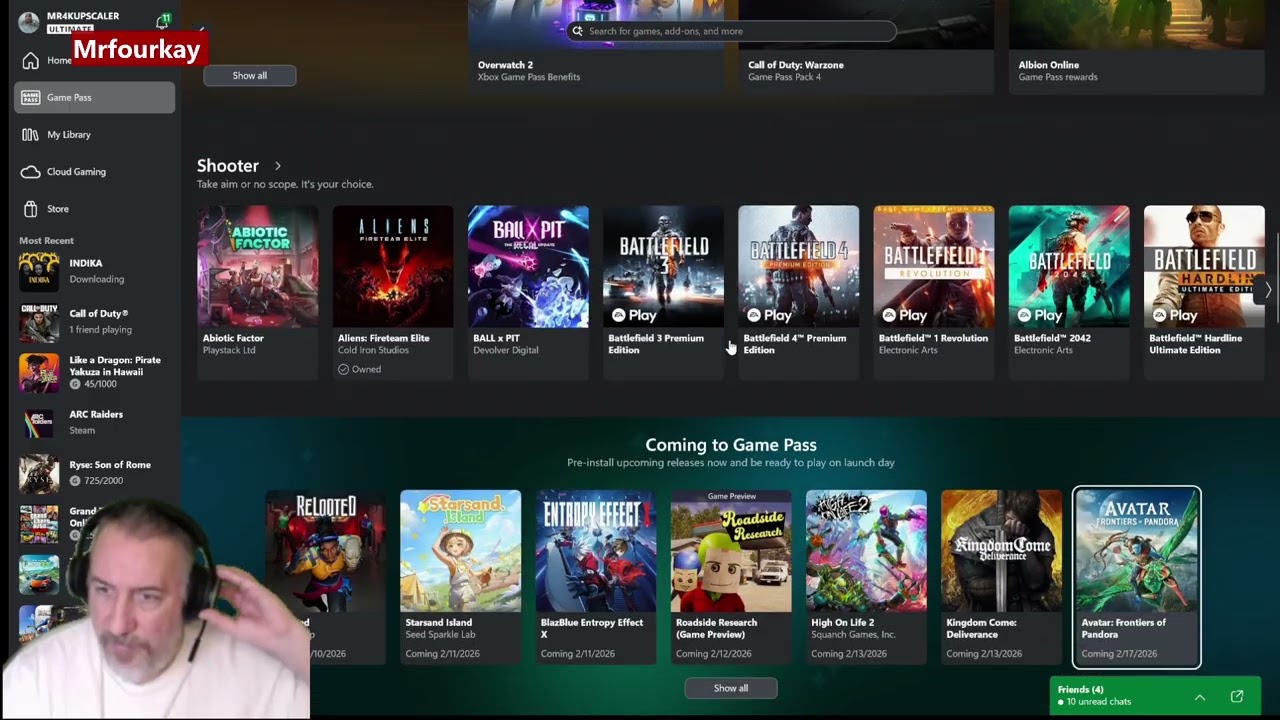Open Avatar: Frontiers of Pandora tile
1280x720 pixels.
(x=1137, y=577)
